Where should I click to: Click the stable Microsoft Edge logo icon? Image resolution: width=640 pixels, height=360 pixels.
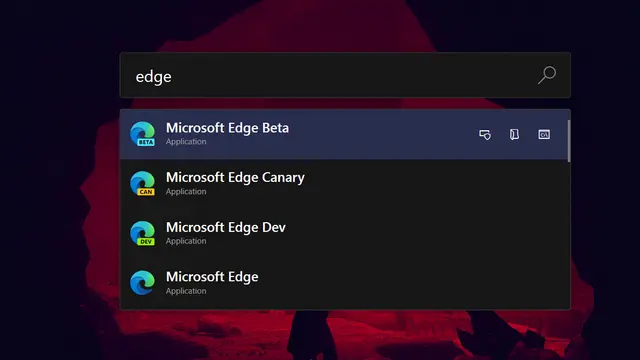(x=142, y=282)
